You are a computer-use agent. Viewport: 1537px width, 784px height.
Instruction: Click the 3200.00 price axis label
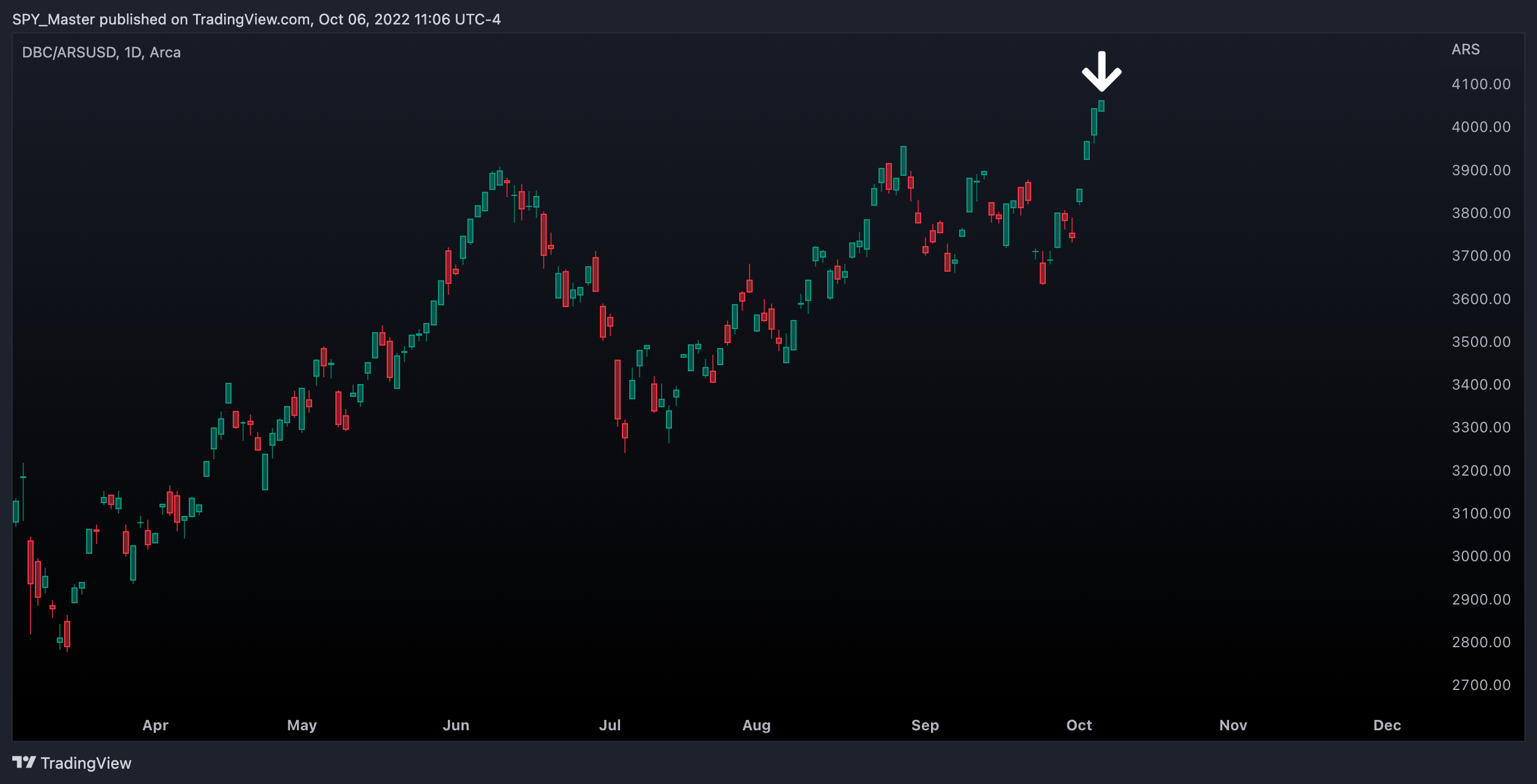click(x=1481, y=471)
